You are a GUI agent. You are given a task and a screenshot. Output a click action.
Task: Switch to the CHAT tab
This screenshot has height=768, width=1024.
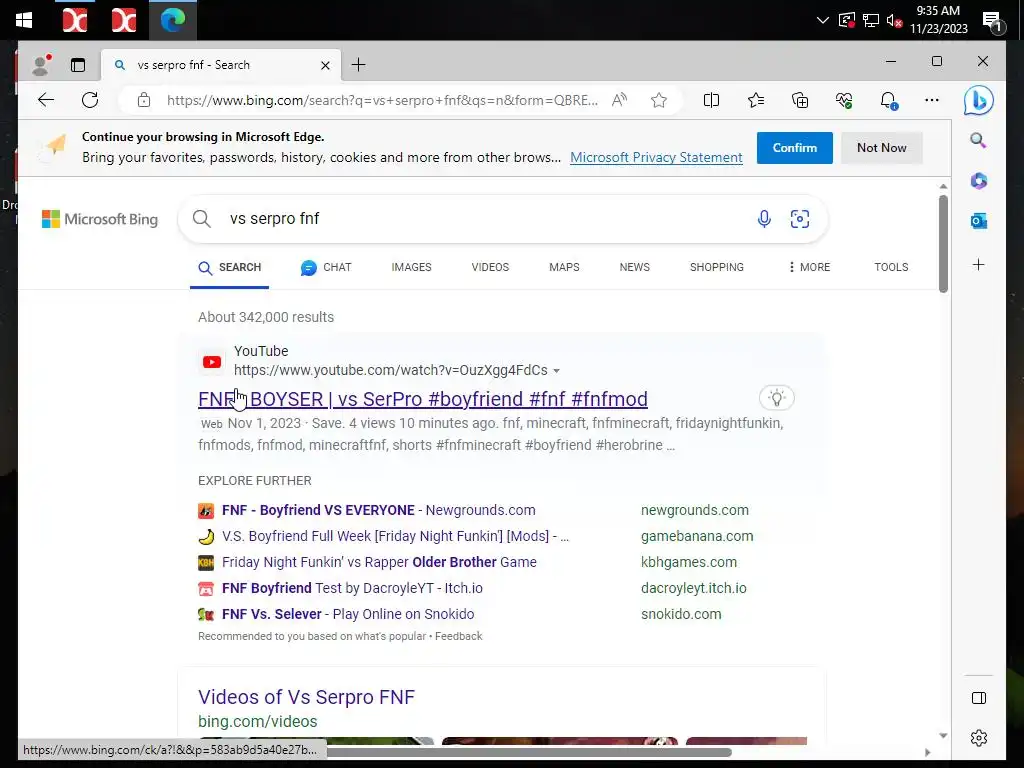point(326,268)
